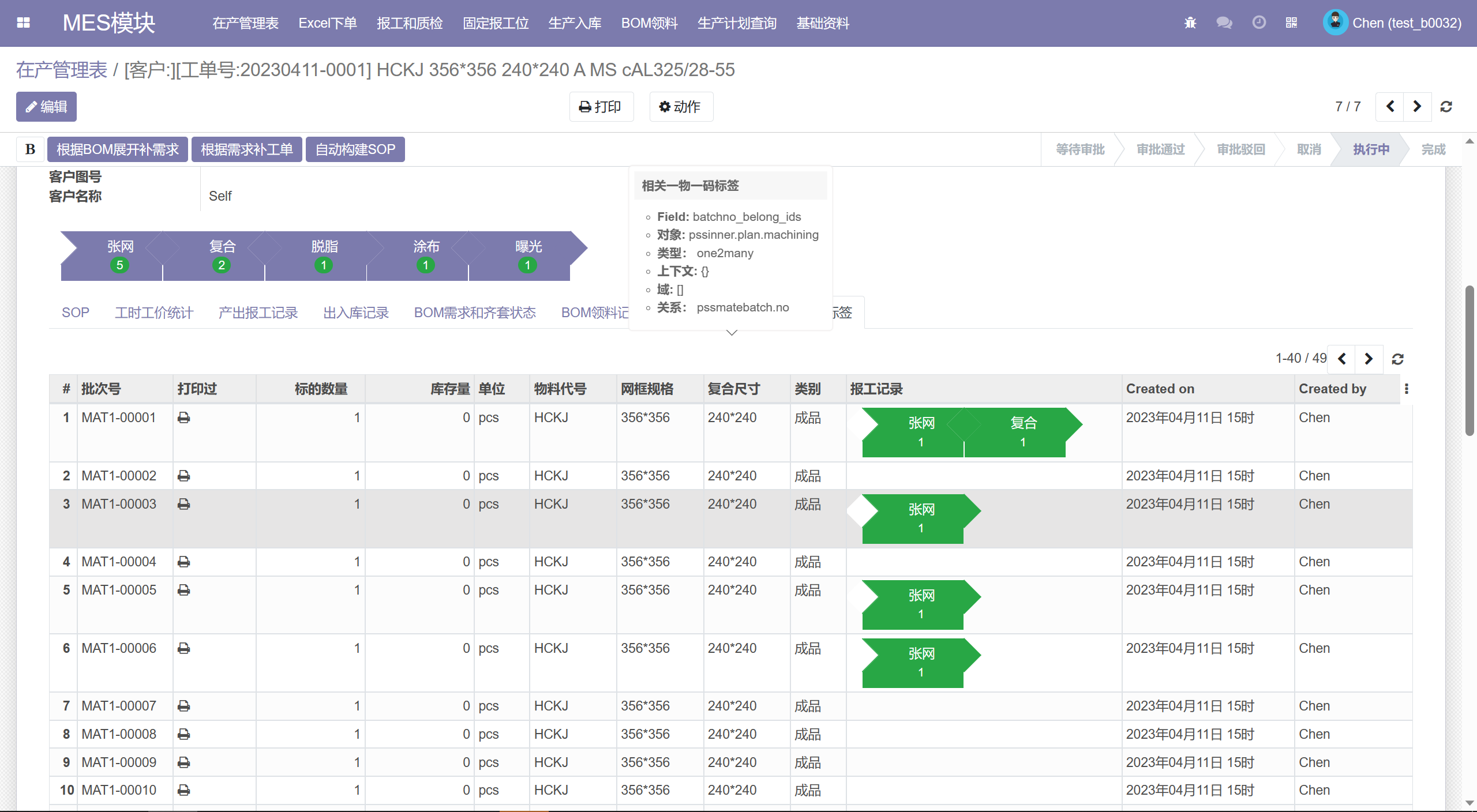The width and height of the screenshot is (1477, 812).
Task: Go to next page of batch list
Action: tap(1369, 359)
